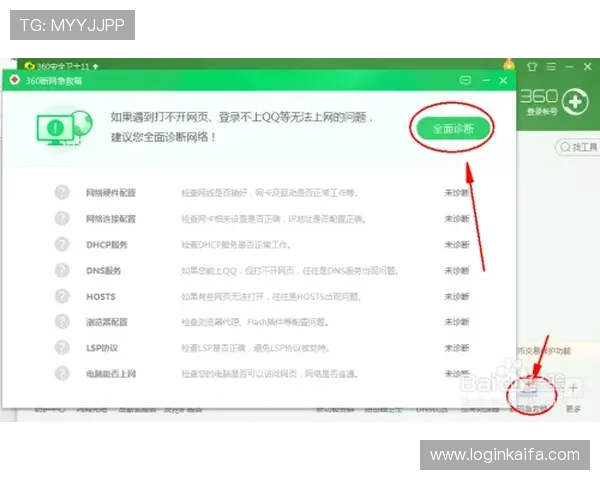
Task: Click the status icon beside 电脑能否上网
Action: [62, 373]
